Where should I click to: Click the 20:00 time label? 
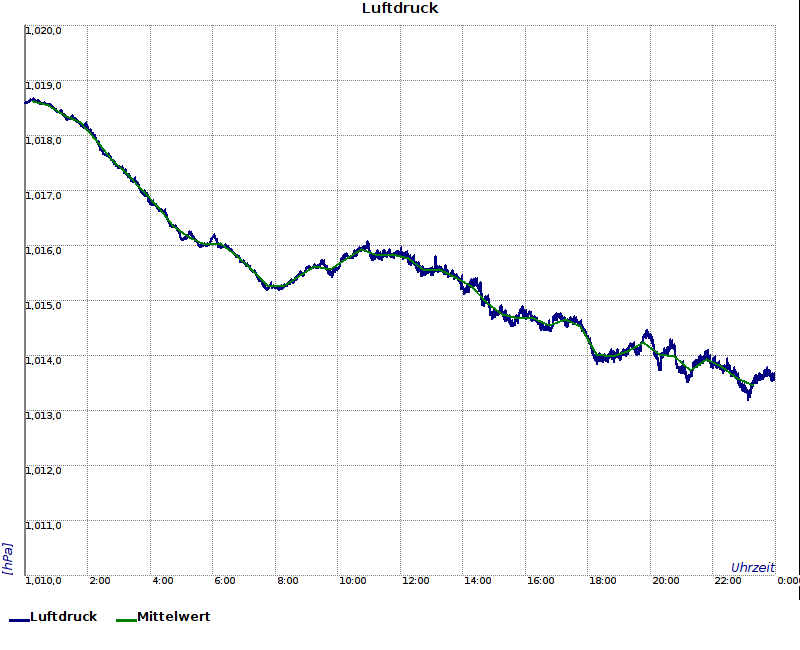tap(666, 581)
